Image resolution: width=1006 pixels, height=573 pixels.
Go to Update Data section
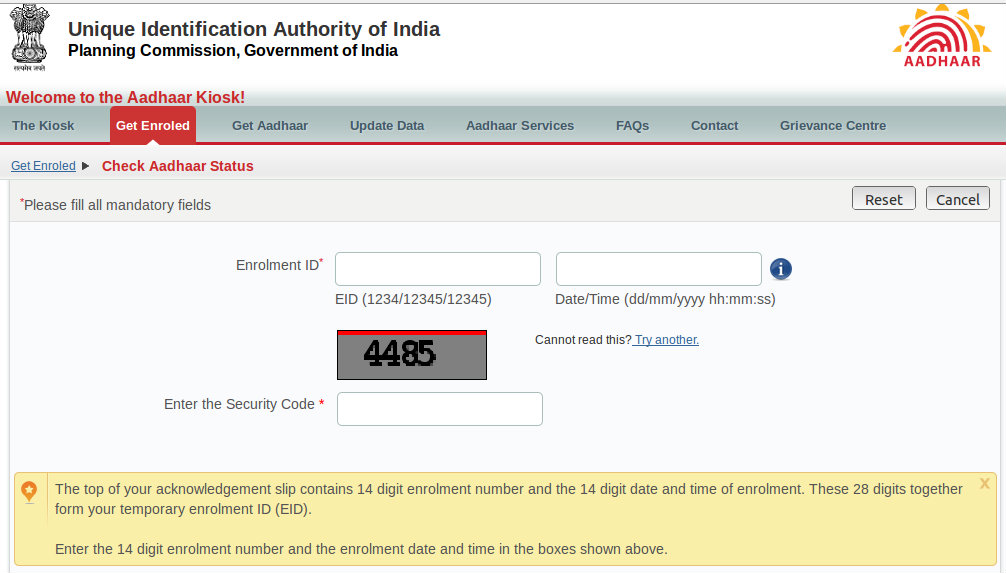coord(387,126)
